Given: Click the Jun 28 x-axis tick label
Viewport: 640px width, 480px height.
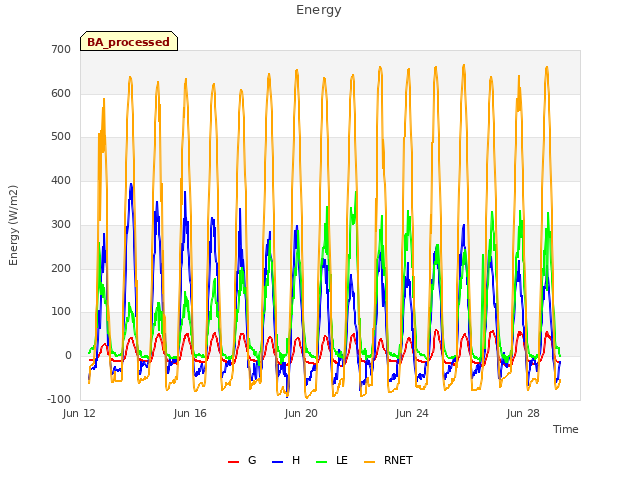Looking at the screenshot, I should pos(523,413).
